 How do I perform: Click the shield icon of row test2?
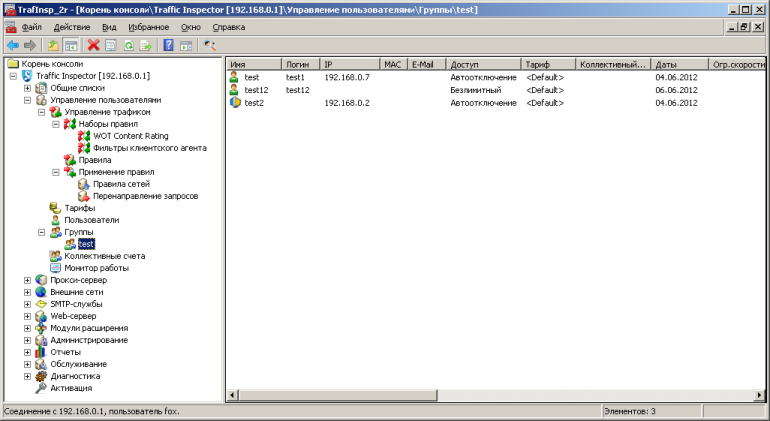point(235,103)
